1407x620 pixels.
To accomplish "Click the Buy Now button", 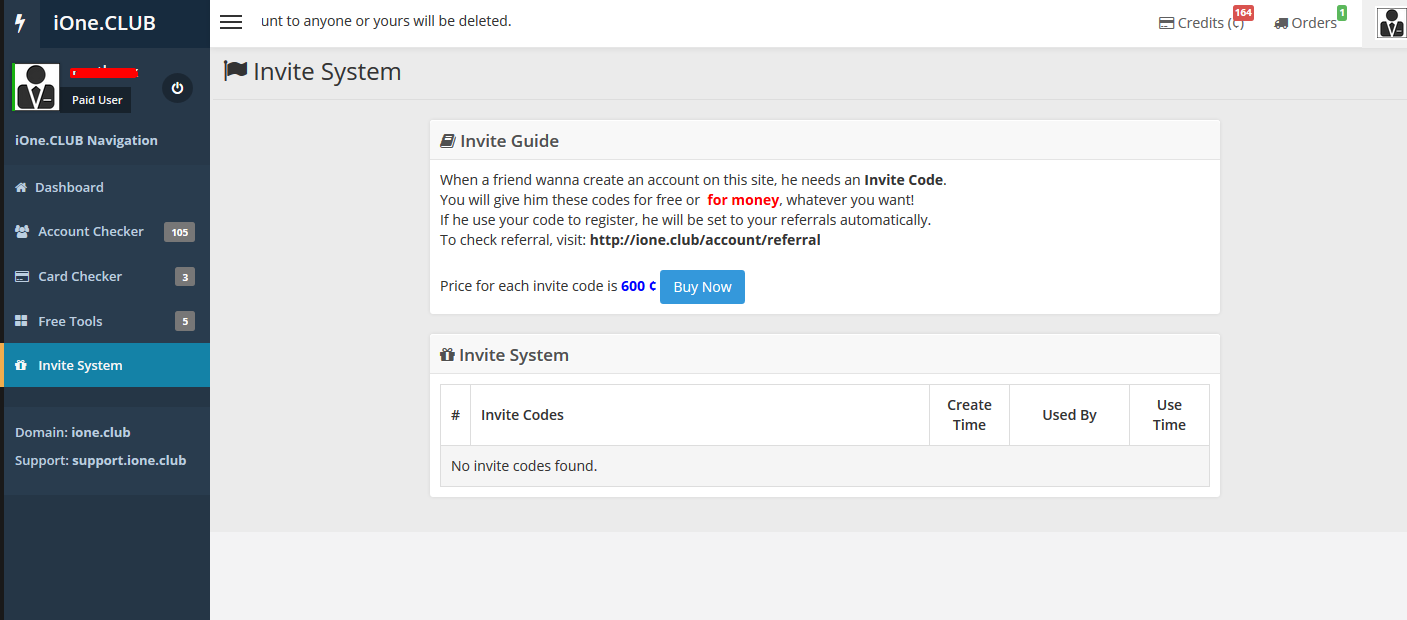I will coord(701,287).
